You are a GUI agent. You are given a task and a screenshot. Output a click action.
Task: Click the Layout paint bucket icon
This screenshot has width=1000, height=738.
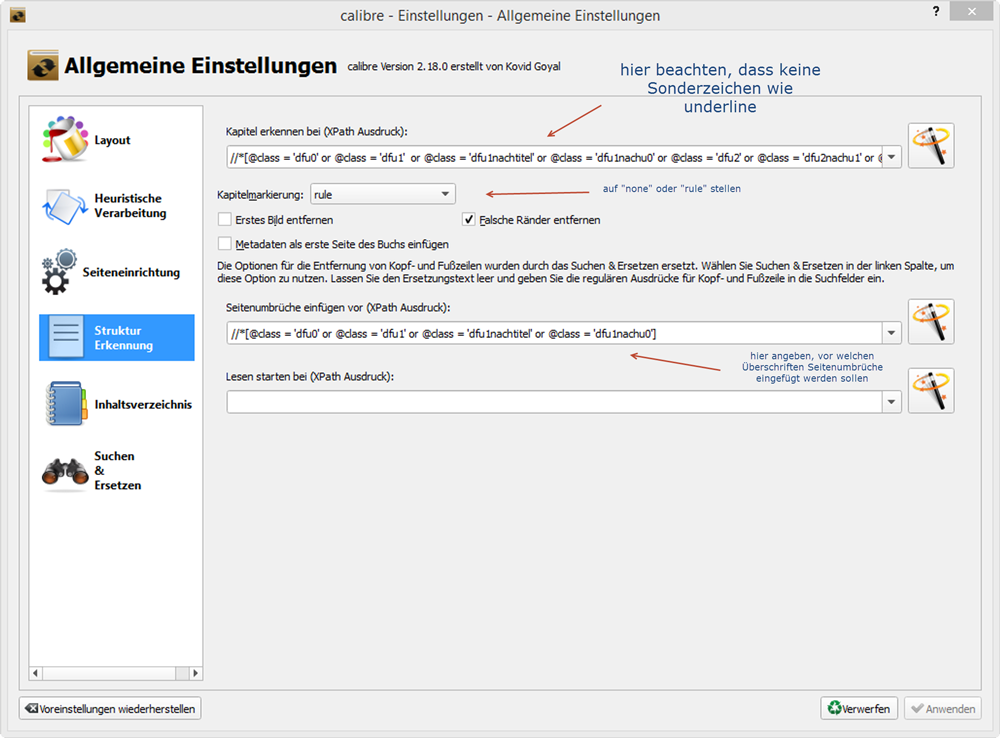pos(65,140)
